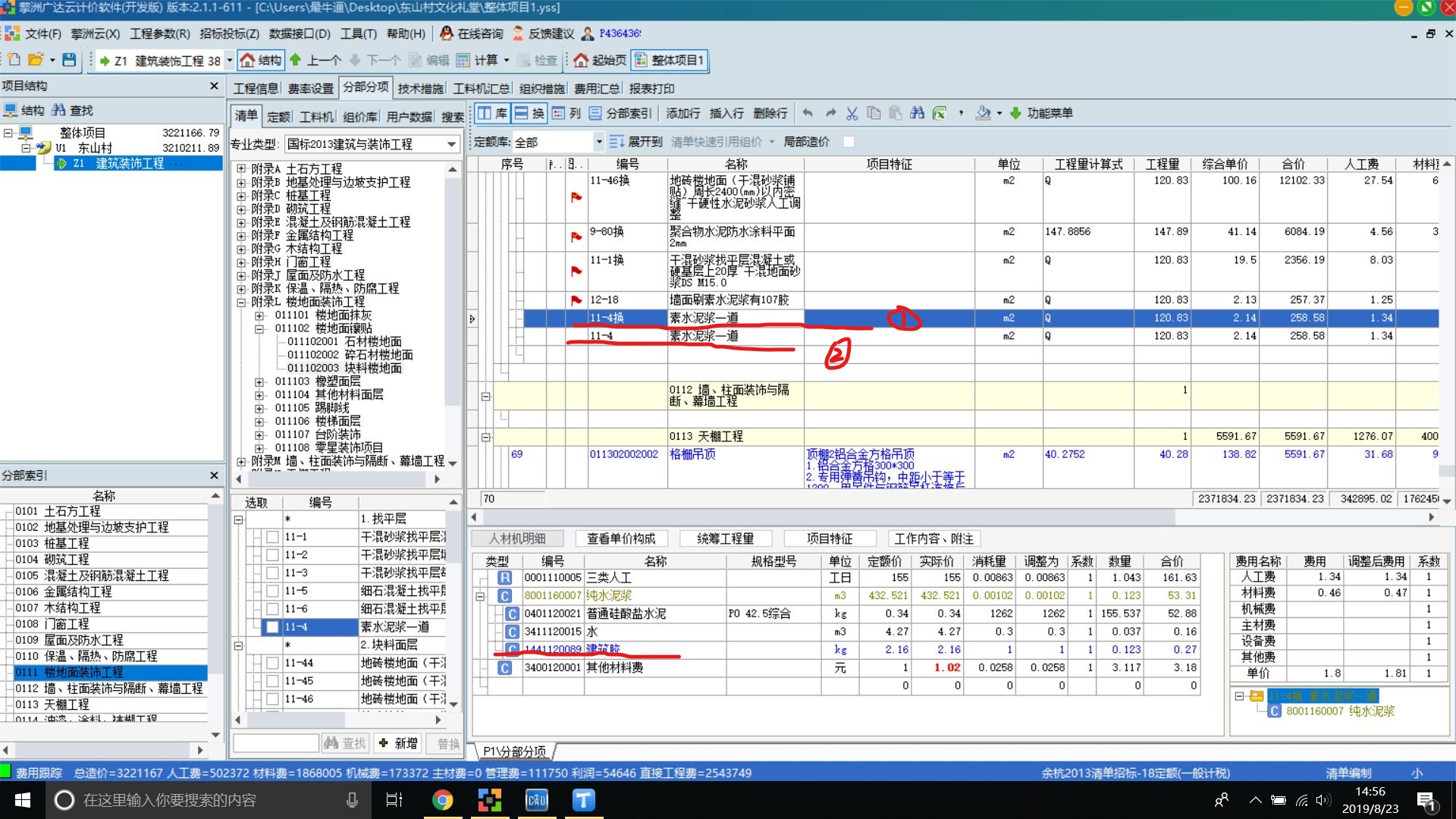Click the Copy icon
This screenshot has width=1456, height=819.
click(874, 113)
